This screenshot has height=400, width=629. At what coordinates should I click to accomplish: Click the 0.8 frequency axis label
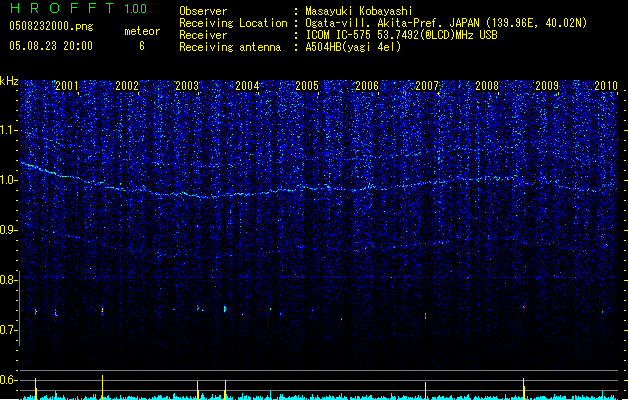pyautogui.click(x=9, y=280)
